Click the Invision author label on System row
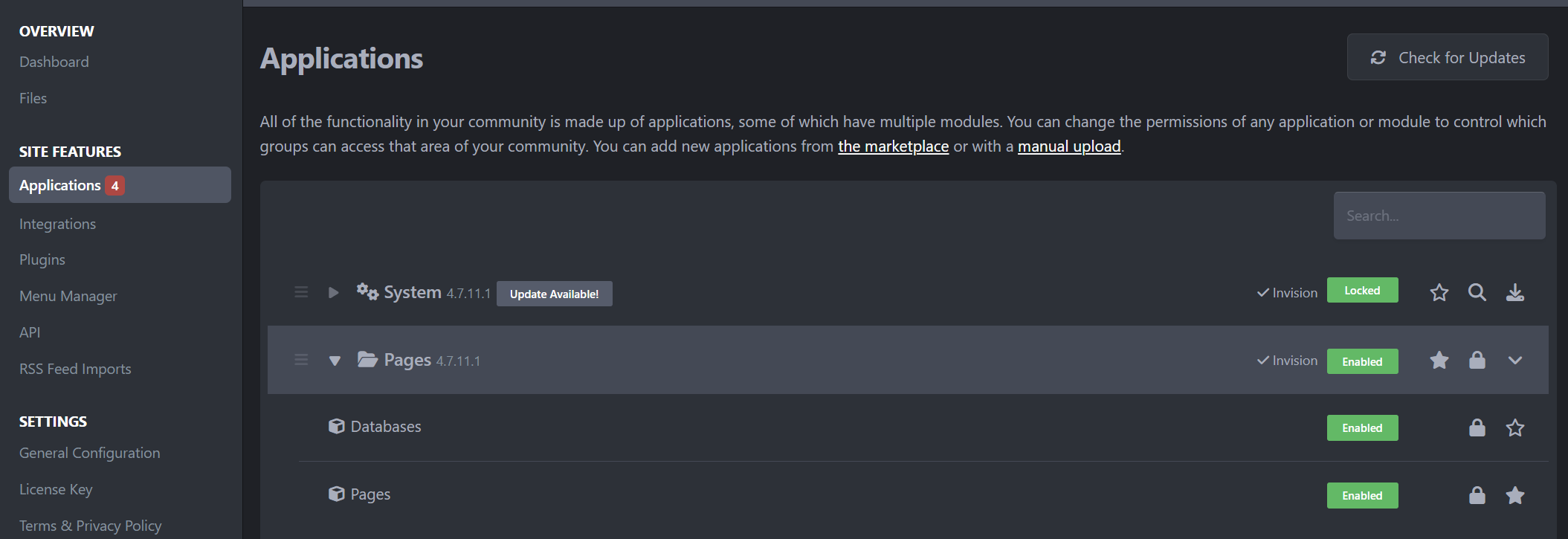Screen dimensions: 1568x539 click(1287, 293)
